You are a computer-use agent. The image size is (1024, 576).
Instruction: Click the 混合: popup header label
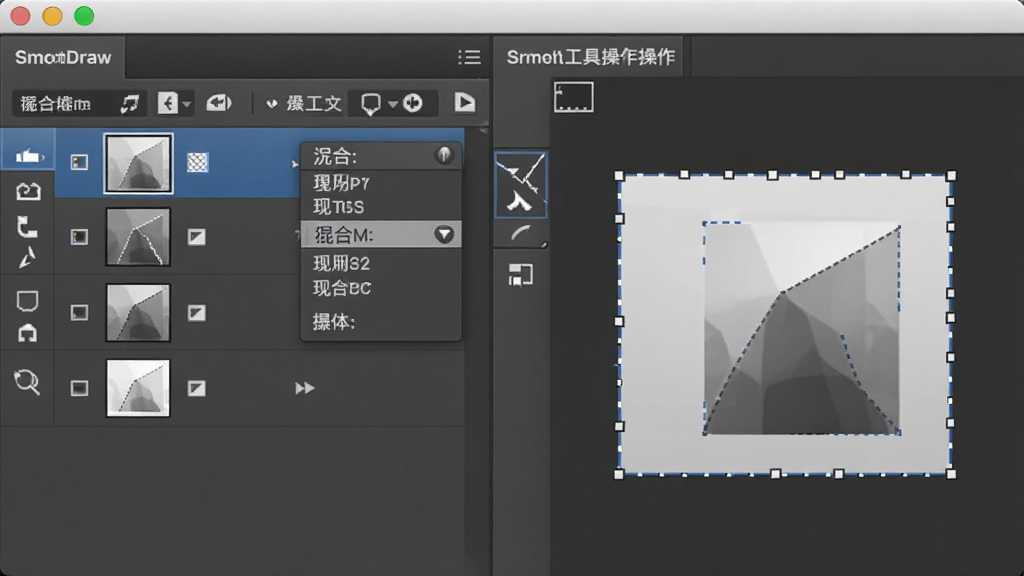click(x=335, y=156)
